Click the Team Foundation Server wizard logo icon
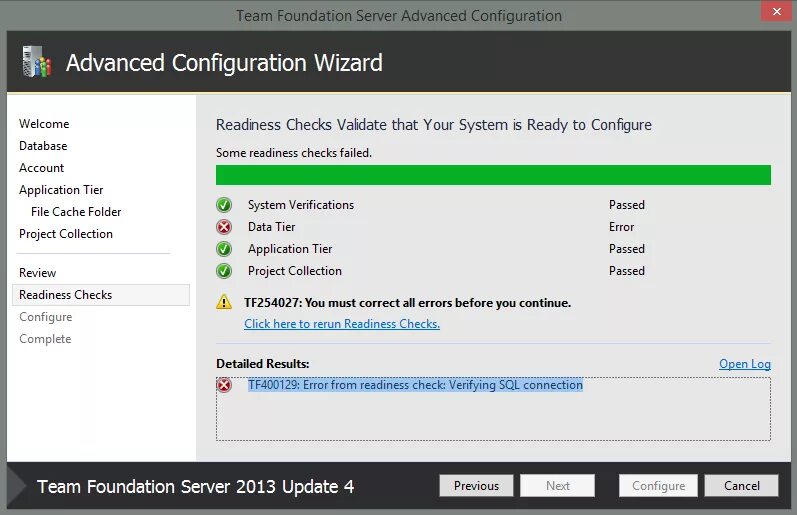 pyautogui.click(x=37, y=62)
